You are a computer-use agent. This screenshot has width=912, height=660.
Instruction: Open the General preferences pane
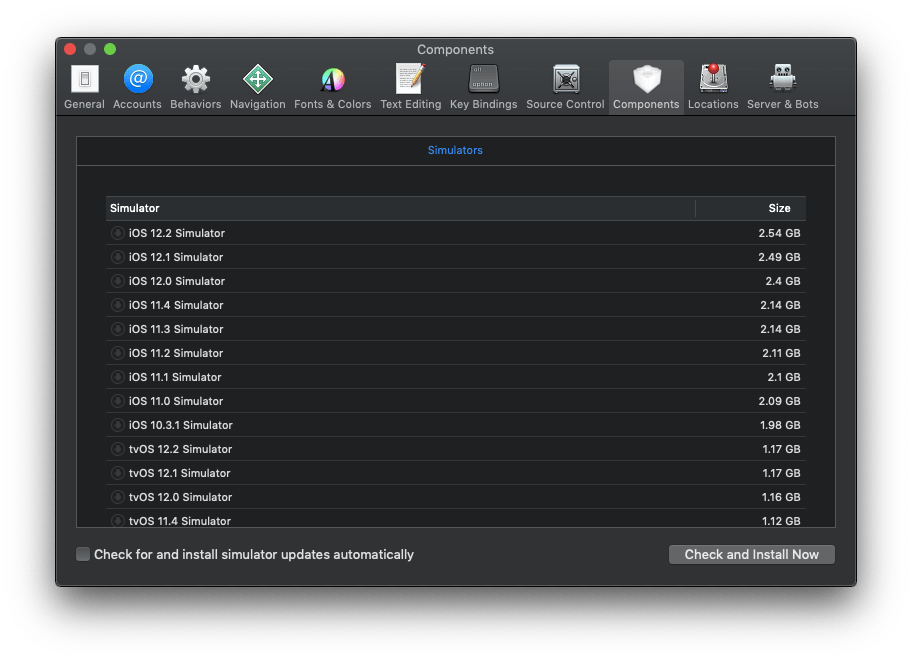(x=84, y=87)
